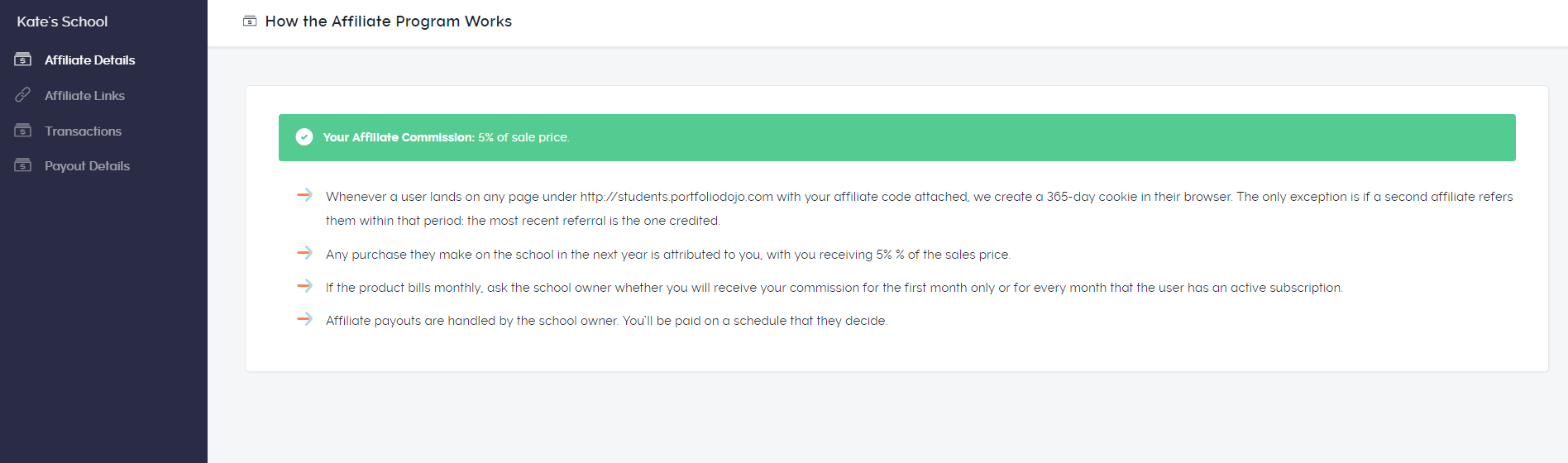This screenshot has width=1568, height=463.
Task: Click the arrow icon beside the purchase attribution bullet
Action: pyautogui.click(x=304, y=253)
